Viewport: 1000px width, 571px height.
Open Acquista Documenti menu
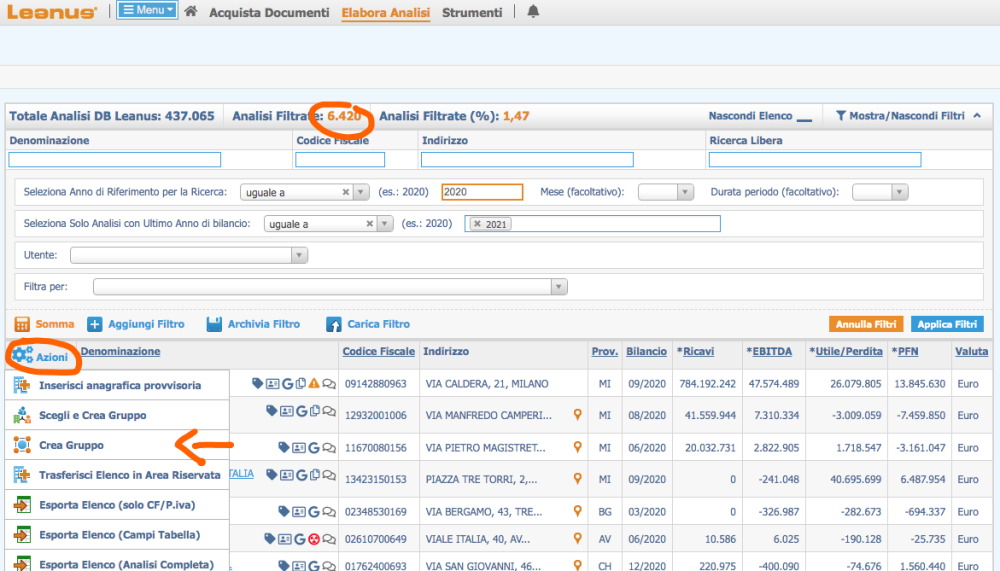(x=269, y=13)
